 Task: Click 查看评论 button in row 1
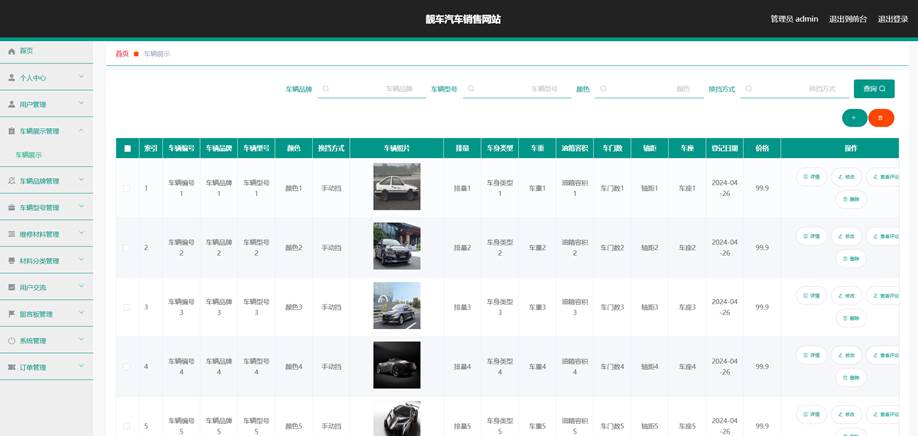click(883, 177)
